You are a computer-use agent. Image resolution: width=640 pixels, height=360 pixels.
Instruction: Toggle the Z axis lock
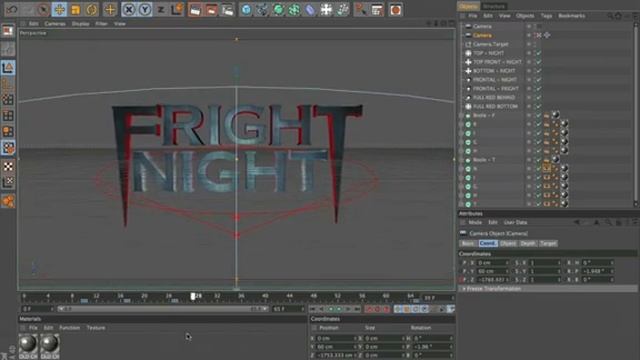[x=161, y=9]
